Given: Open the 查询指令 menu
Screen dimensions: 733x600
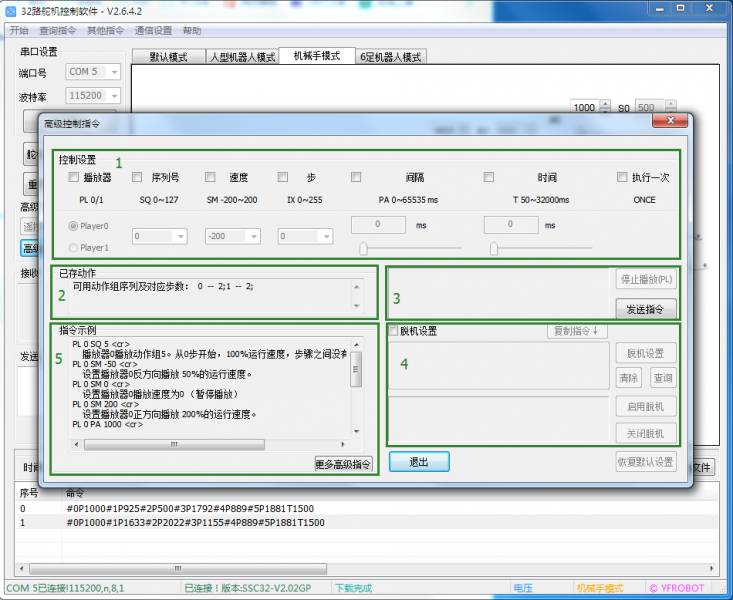Looking at the screenshot, I should point(58,31).
